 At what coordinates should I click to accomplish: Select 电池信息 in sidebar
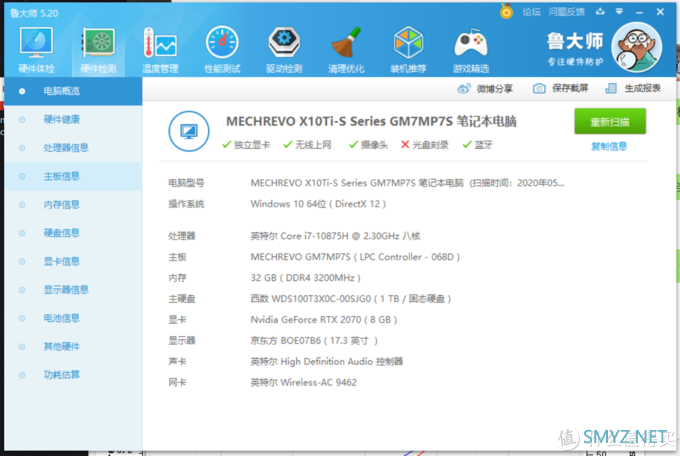(x=73, y=318)
